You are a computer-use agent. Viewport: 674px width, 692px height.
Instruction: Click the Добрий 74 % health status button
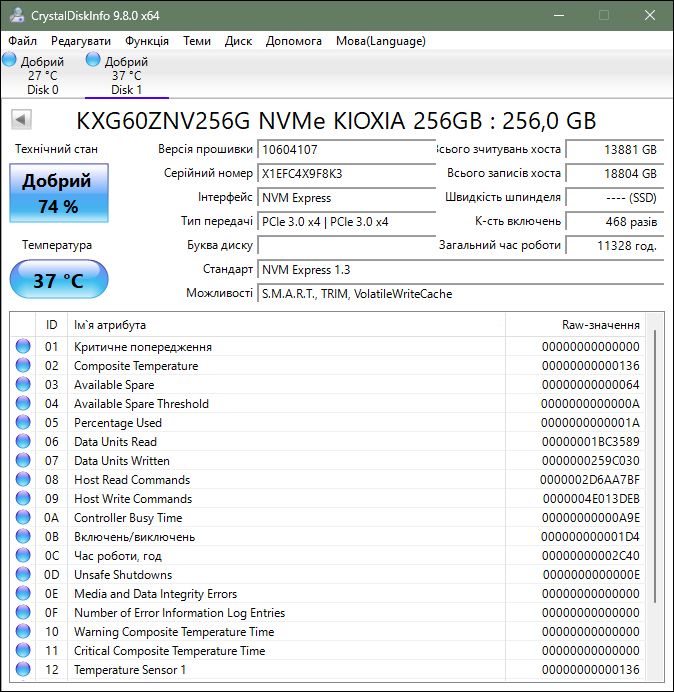click(59, 193)
